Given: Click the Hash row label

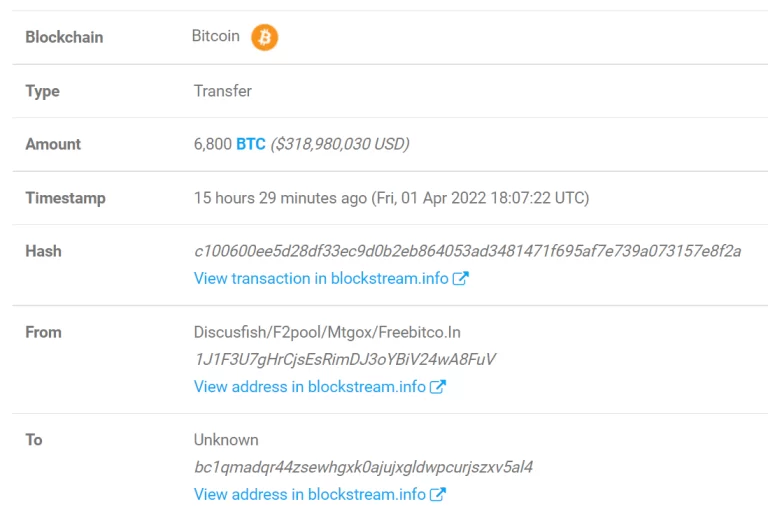Looking at the screenshot, I should [43, 251].
